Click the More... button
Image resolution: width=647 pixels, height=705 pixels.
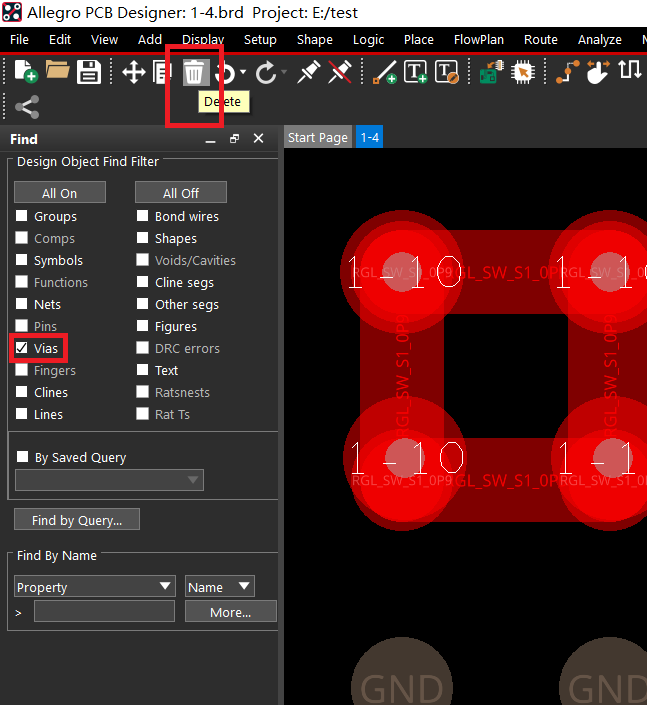231,611
